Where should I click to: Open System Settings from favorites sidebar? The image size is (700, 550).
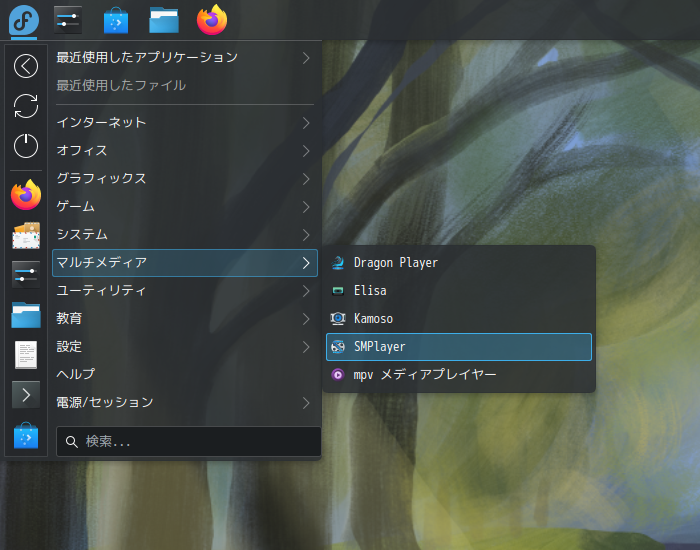click(26, 275)
